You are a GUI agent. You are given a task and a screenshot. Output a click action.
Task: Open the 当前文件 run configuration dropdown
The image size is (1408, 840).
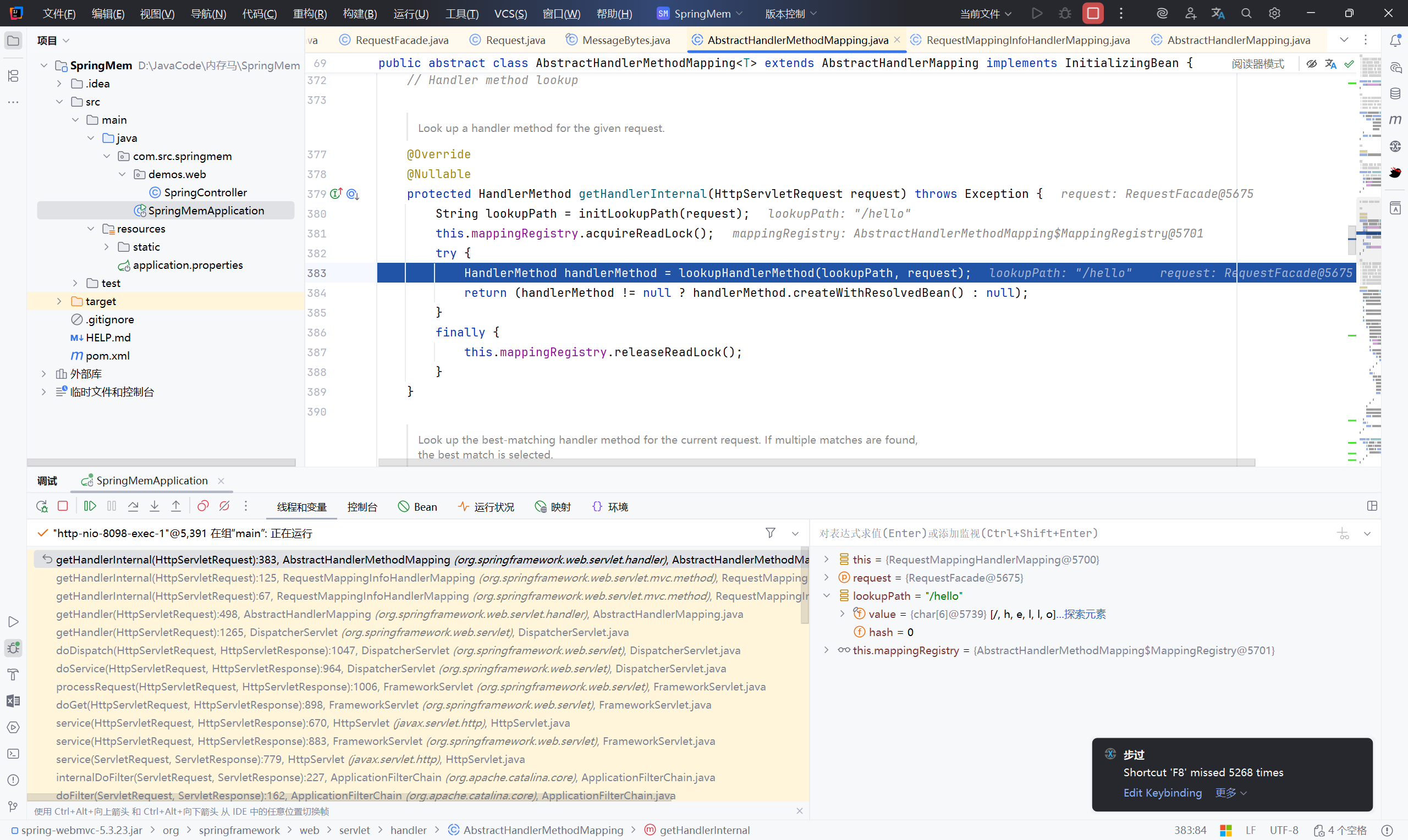(x=985, y=14)
